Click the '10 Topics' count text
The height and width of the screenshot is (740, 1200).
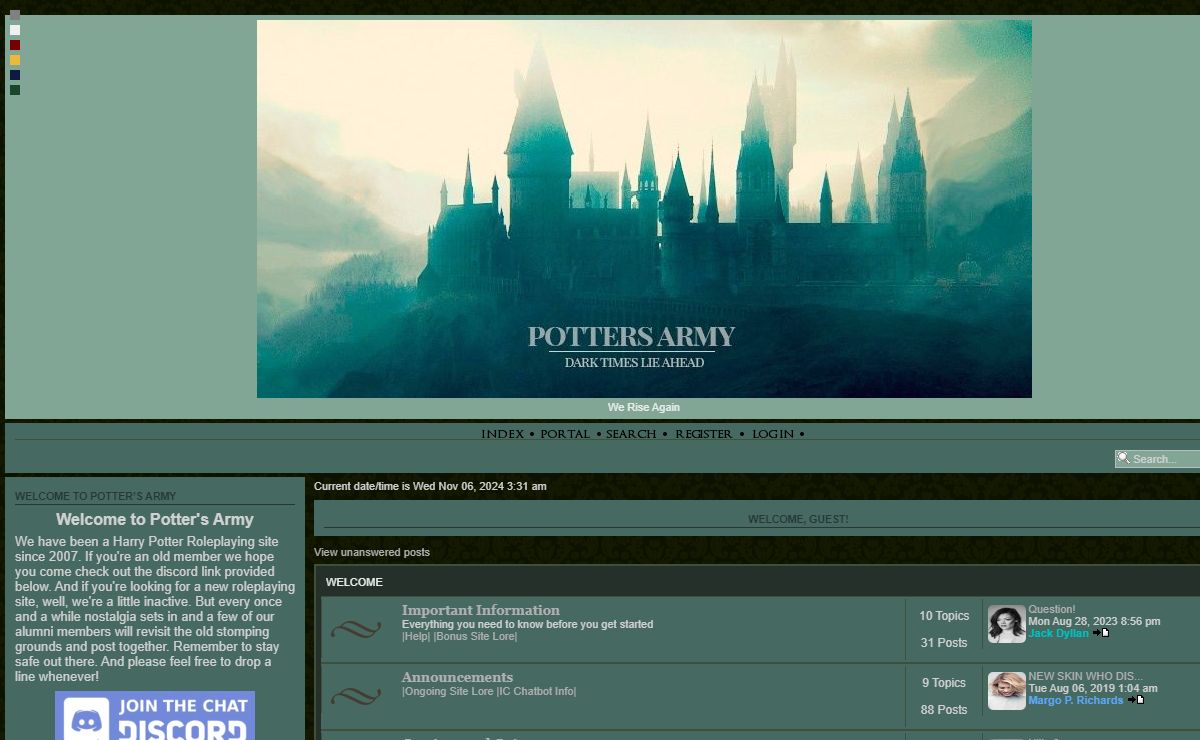coord(944,616)
